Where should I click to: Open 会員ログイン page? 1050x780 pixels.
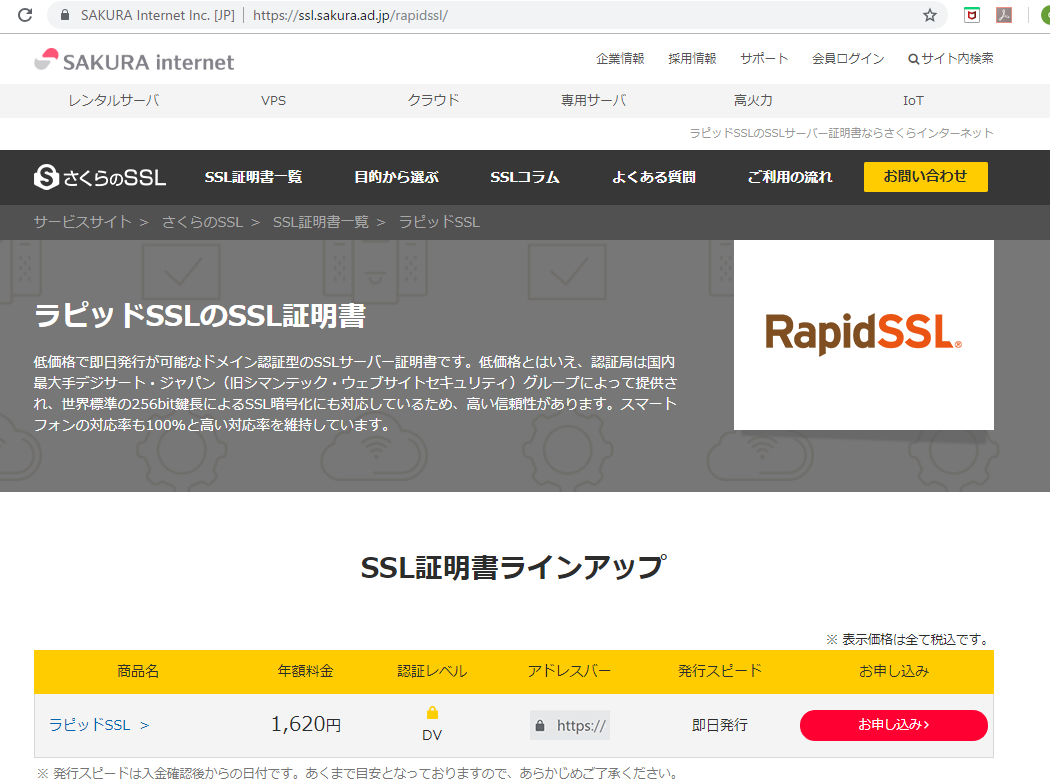(x=848, y=59)
